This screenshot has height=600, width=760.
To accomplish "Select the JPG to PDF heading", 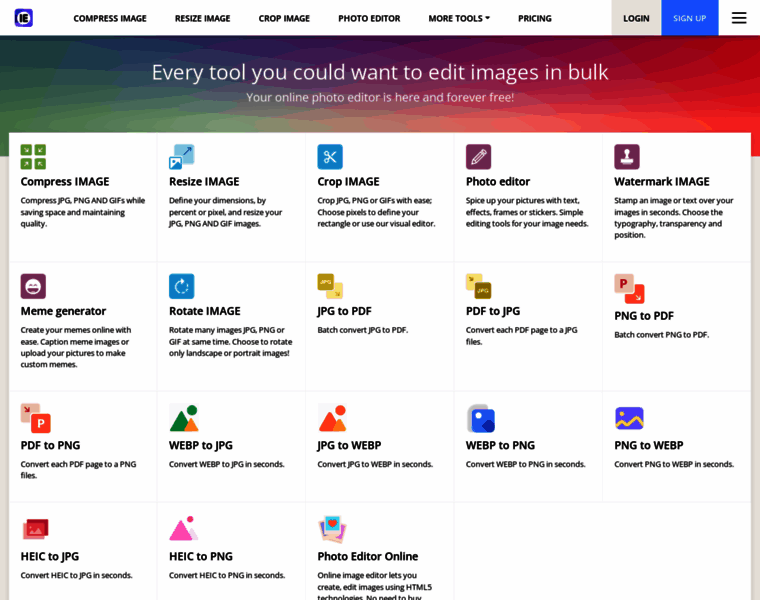I will 345,311.
